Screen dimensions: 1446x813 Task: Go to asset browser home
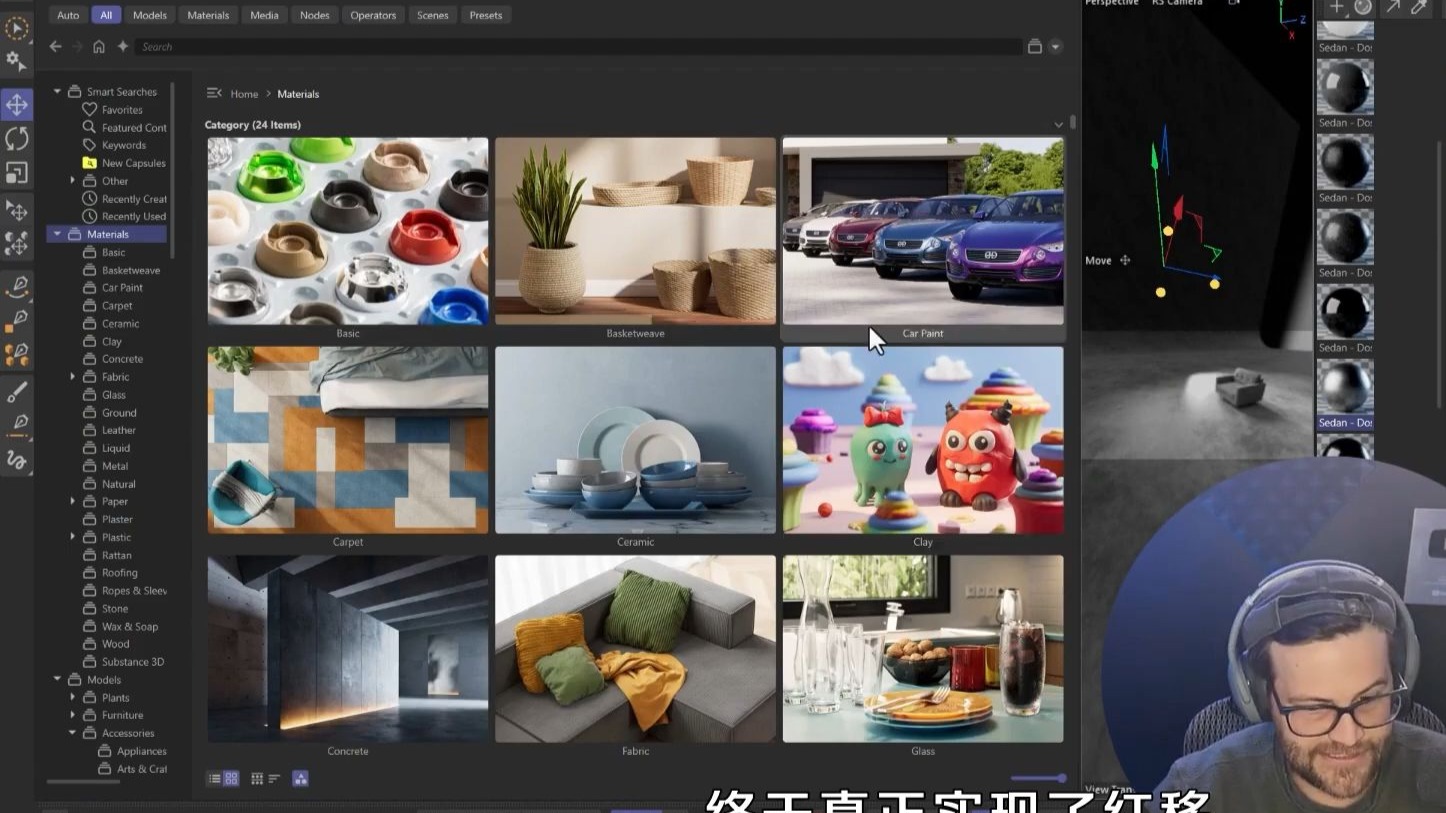[x=99, y=46]
